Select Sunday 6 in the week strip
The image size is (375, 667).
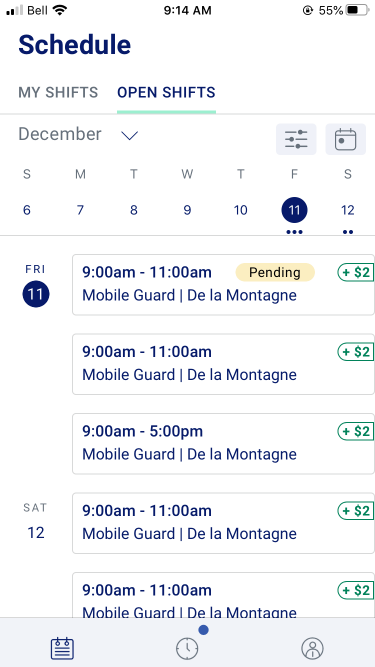[x=27, y=210]
